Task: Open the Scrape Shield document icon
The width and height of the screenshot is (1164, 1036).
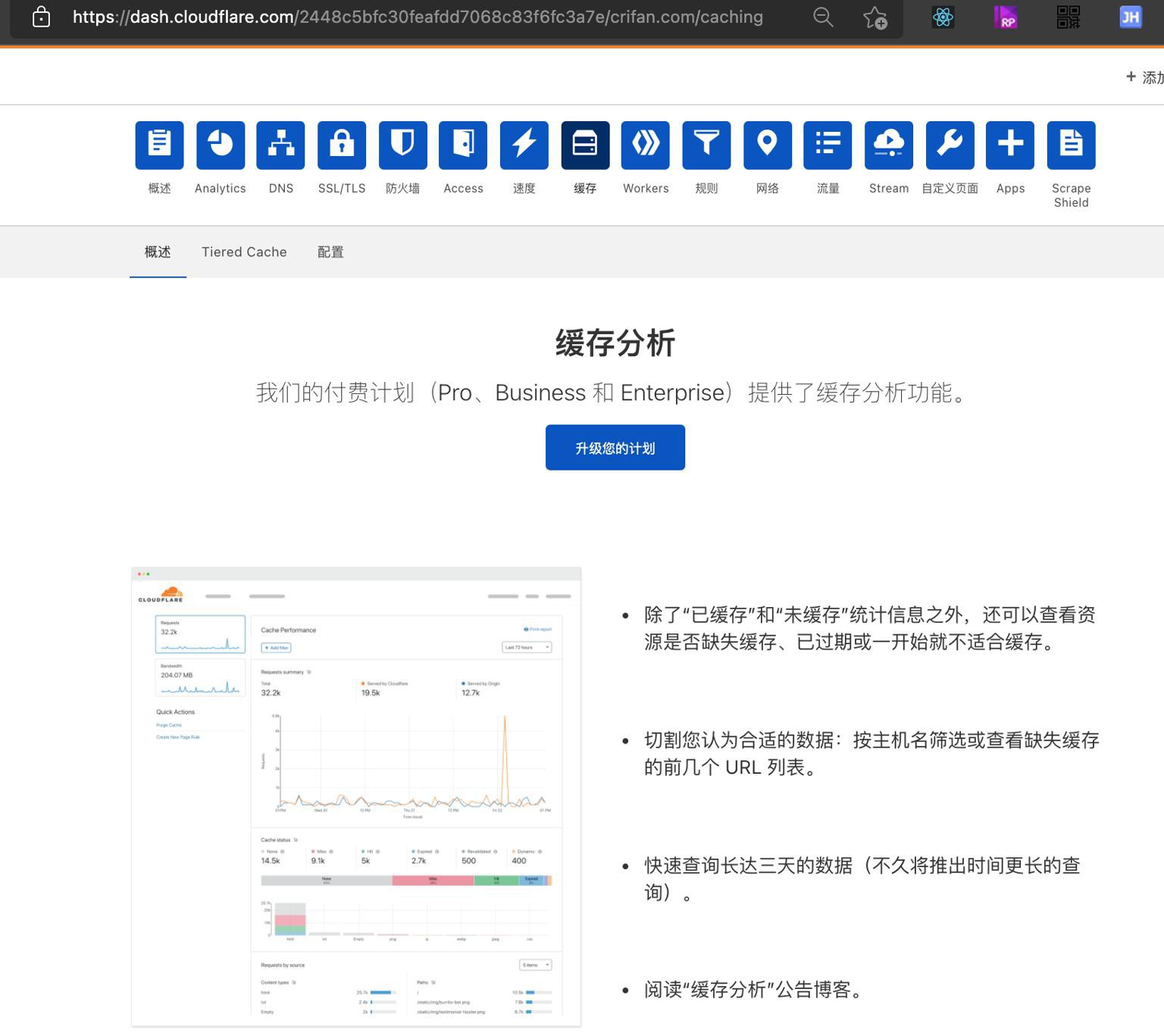Action: point(1072,145)
